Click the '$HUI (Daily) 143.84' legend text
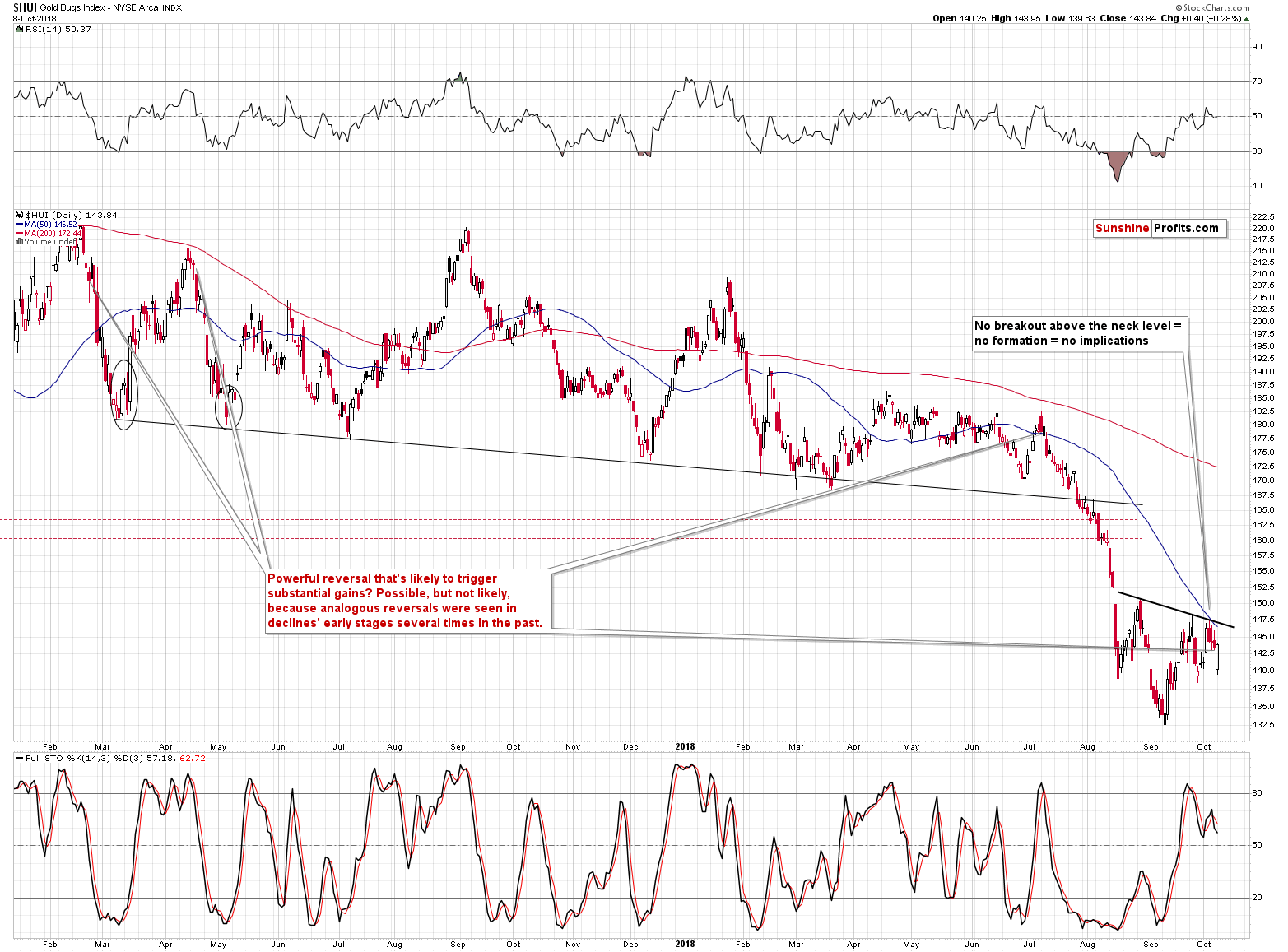Viewport: 1288px width, 952px height. tap(72, 216)
